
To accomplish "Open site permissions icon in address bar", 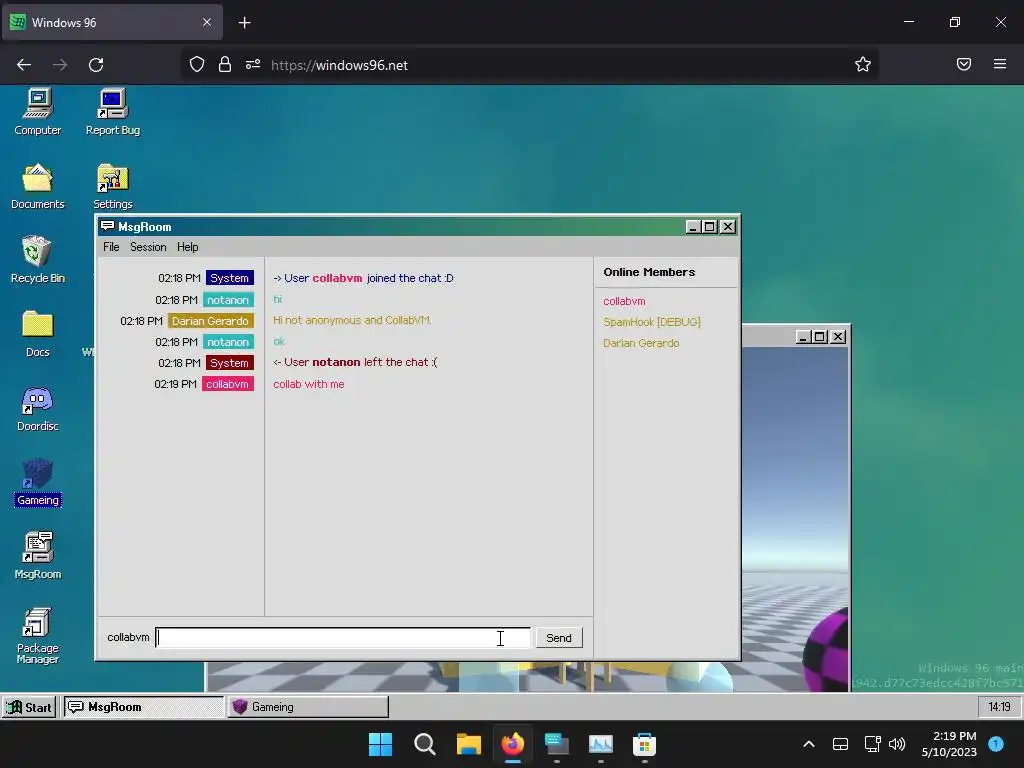I will click(253, 64).
